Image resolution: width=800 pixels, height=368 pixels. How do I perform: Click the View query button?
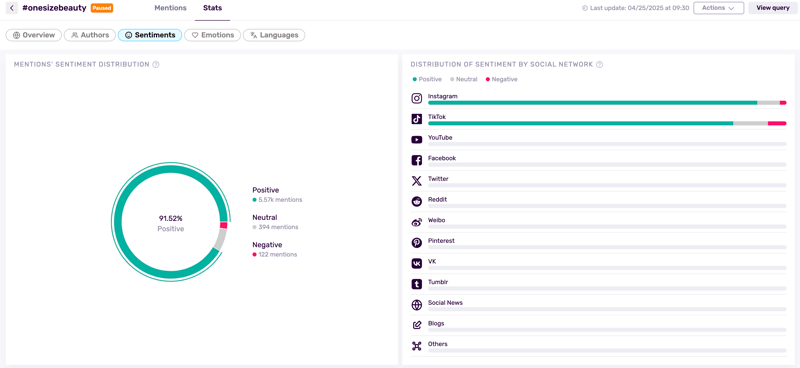(x=773, y=8)
